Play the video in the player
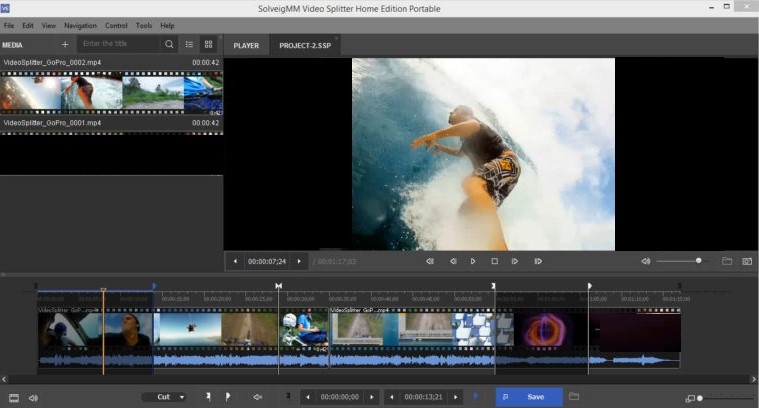The image size is (759, 408). 473,261
